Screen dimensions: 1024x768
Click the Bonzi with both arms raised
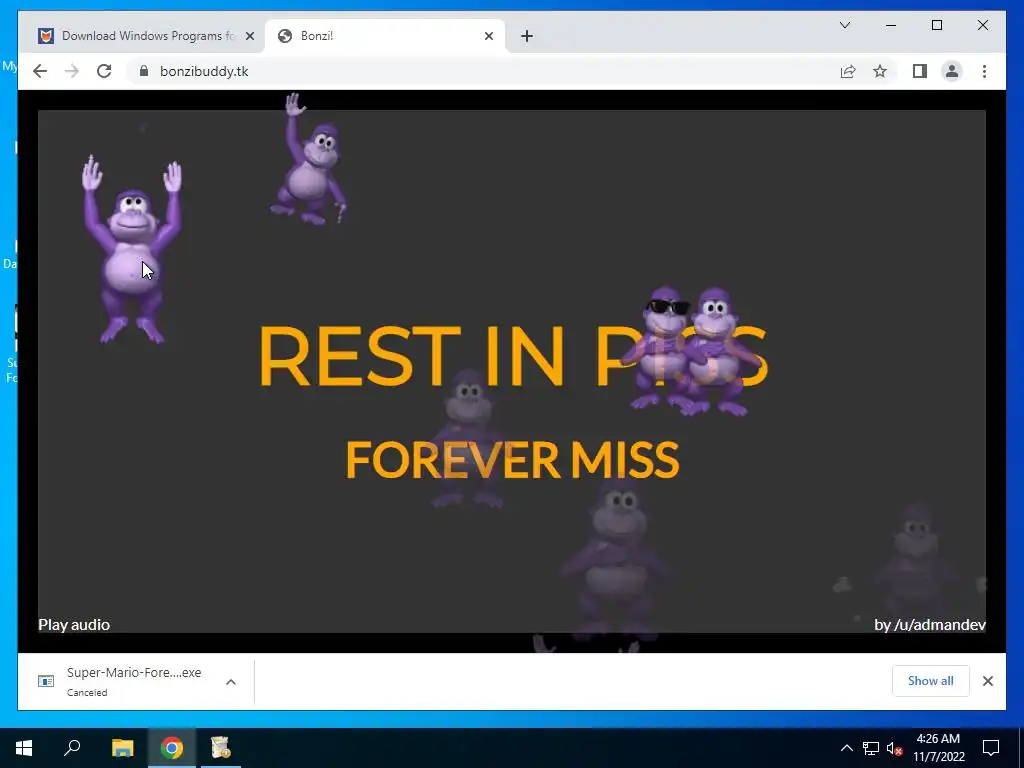pyautogui.click(x=133, y=251)
